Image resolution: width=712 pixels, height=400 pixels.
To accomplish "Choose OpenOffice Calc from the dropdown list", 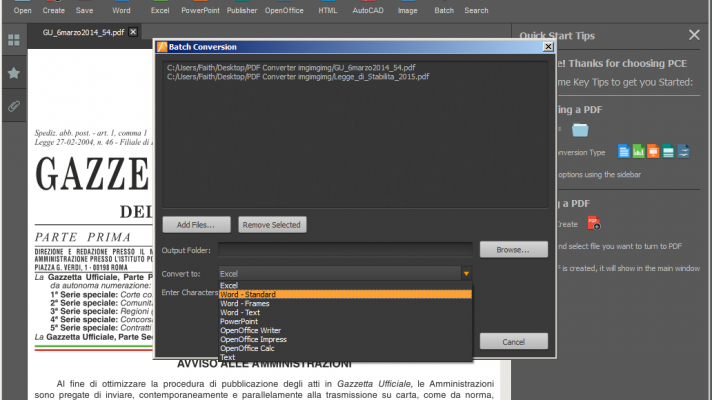I will click(345, 348).
